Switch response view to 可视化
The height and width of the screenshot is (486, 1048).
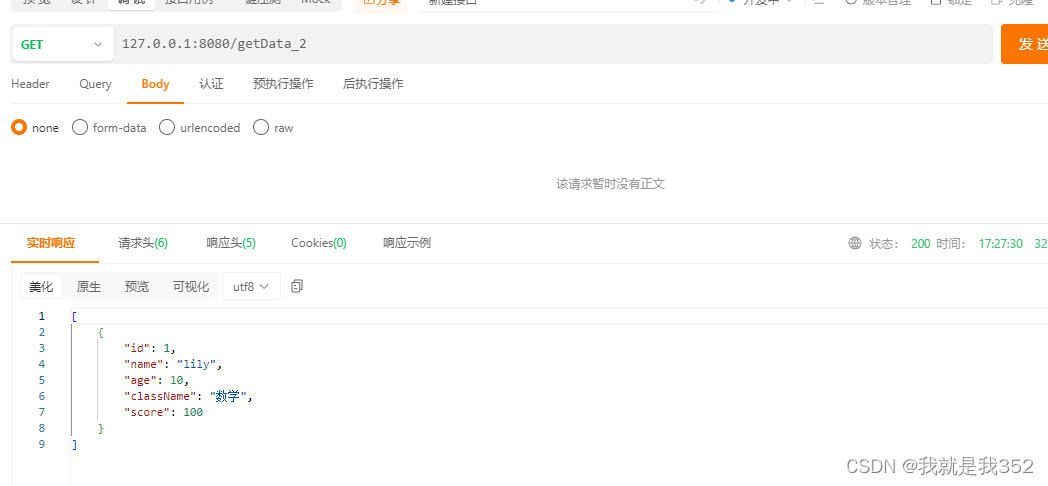click(x=191, y=287)
